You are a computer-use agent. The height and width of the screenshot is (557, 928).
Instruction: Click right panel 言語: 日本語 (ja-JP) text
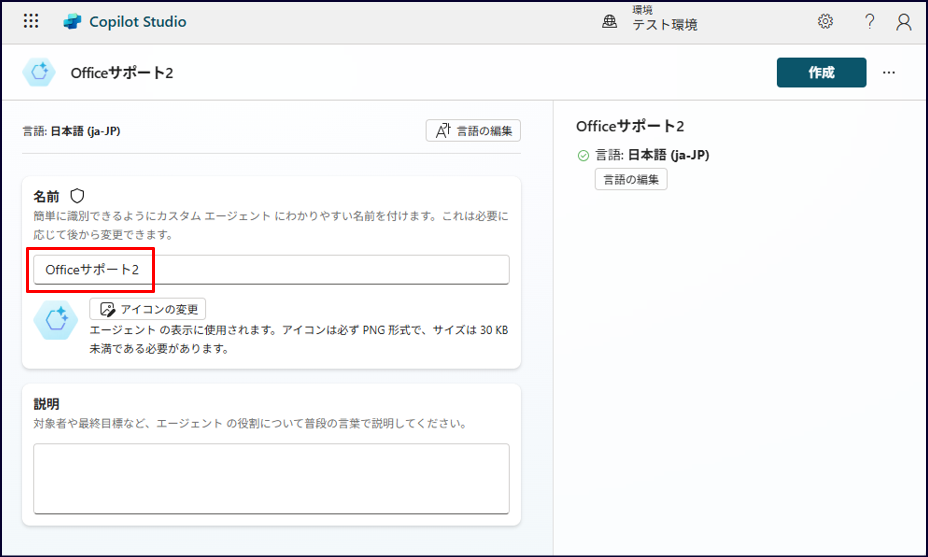tap(652, 155)
